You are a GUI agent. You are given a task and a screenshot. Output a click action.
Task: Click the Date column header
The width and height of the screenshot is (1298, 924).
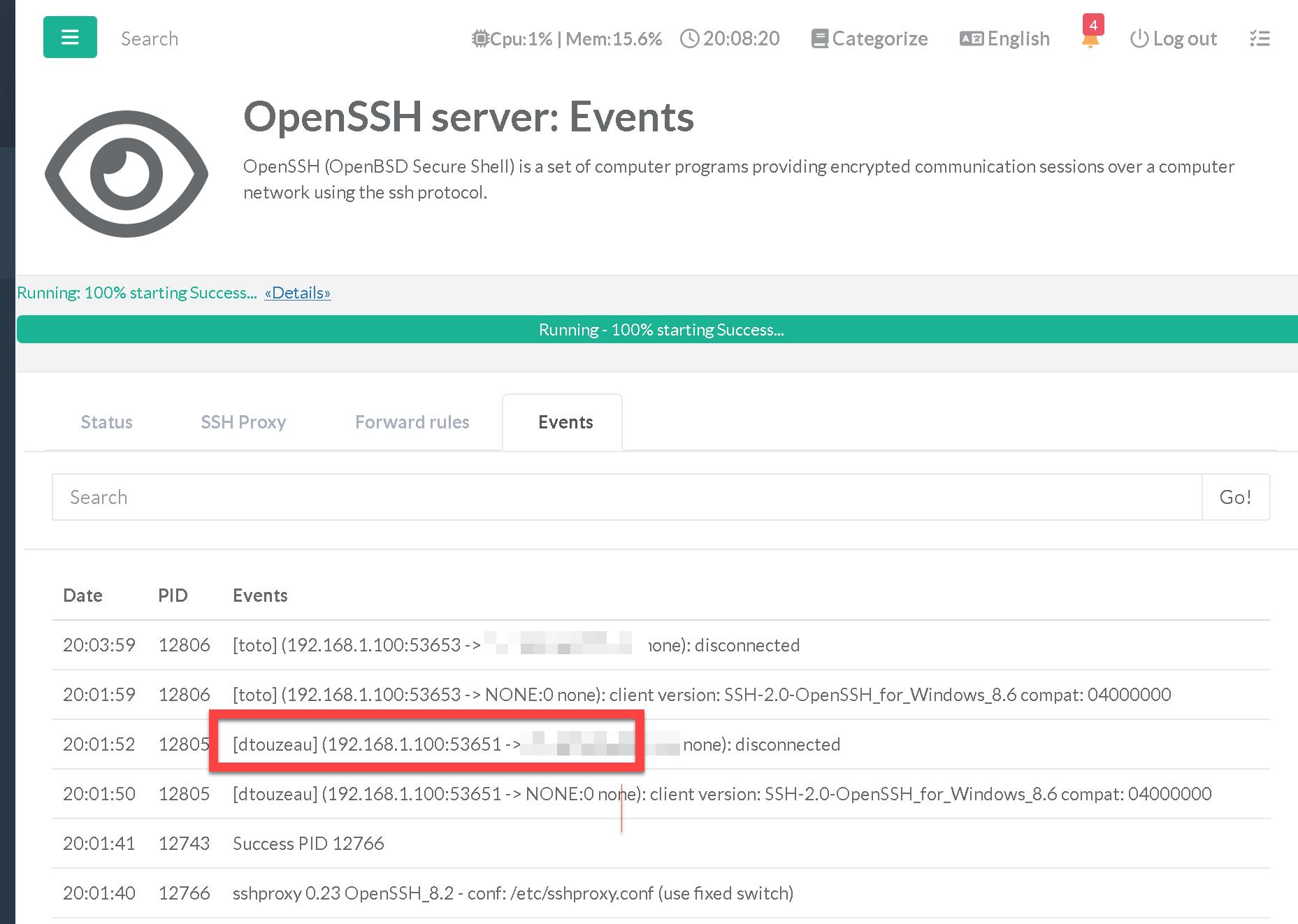82,595
